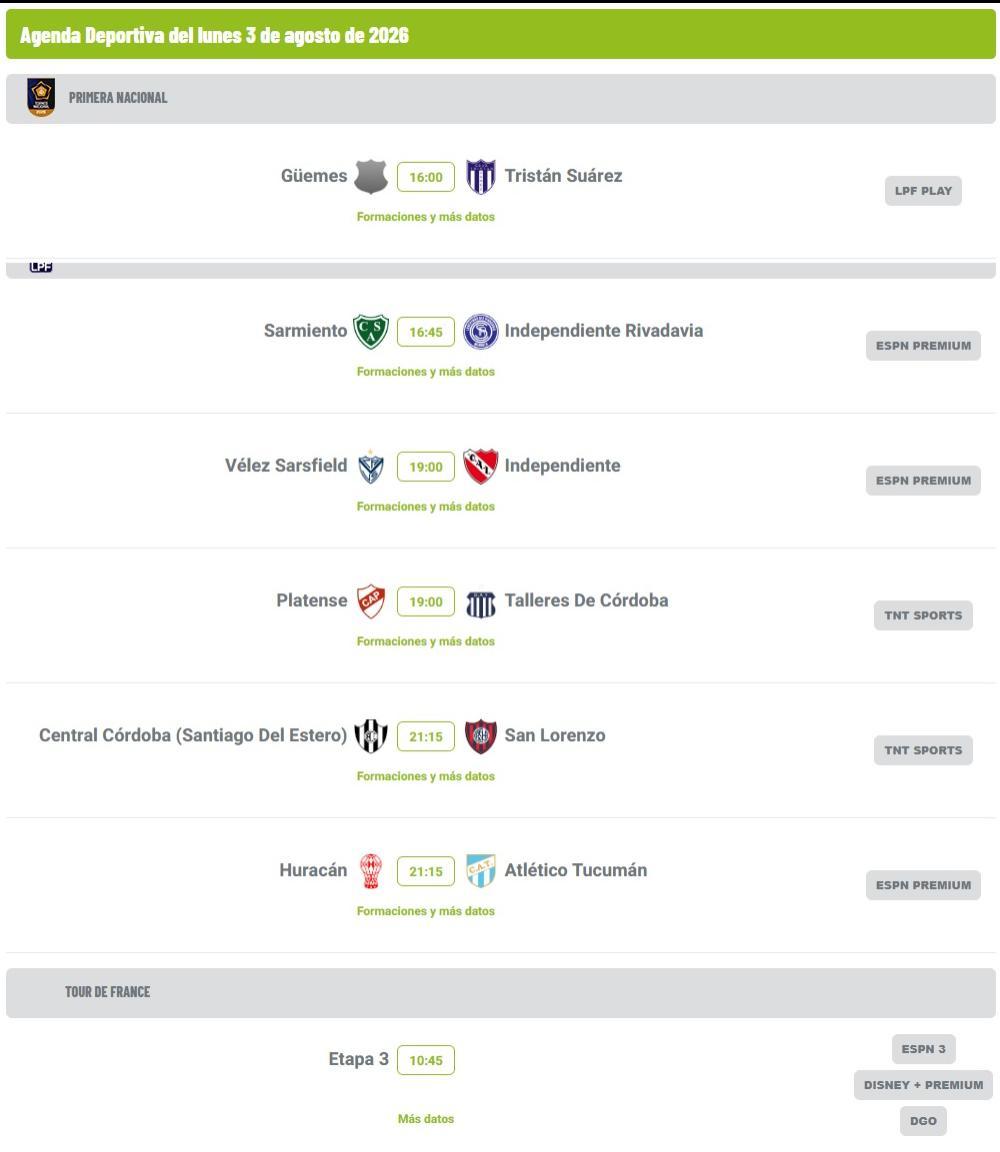Click the DISNEY + PREMIUM channel button
The width and height of the screenshot is (1000, 1152).
click(x=923, y=1085)
